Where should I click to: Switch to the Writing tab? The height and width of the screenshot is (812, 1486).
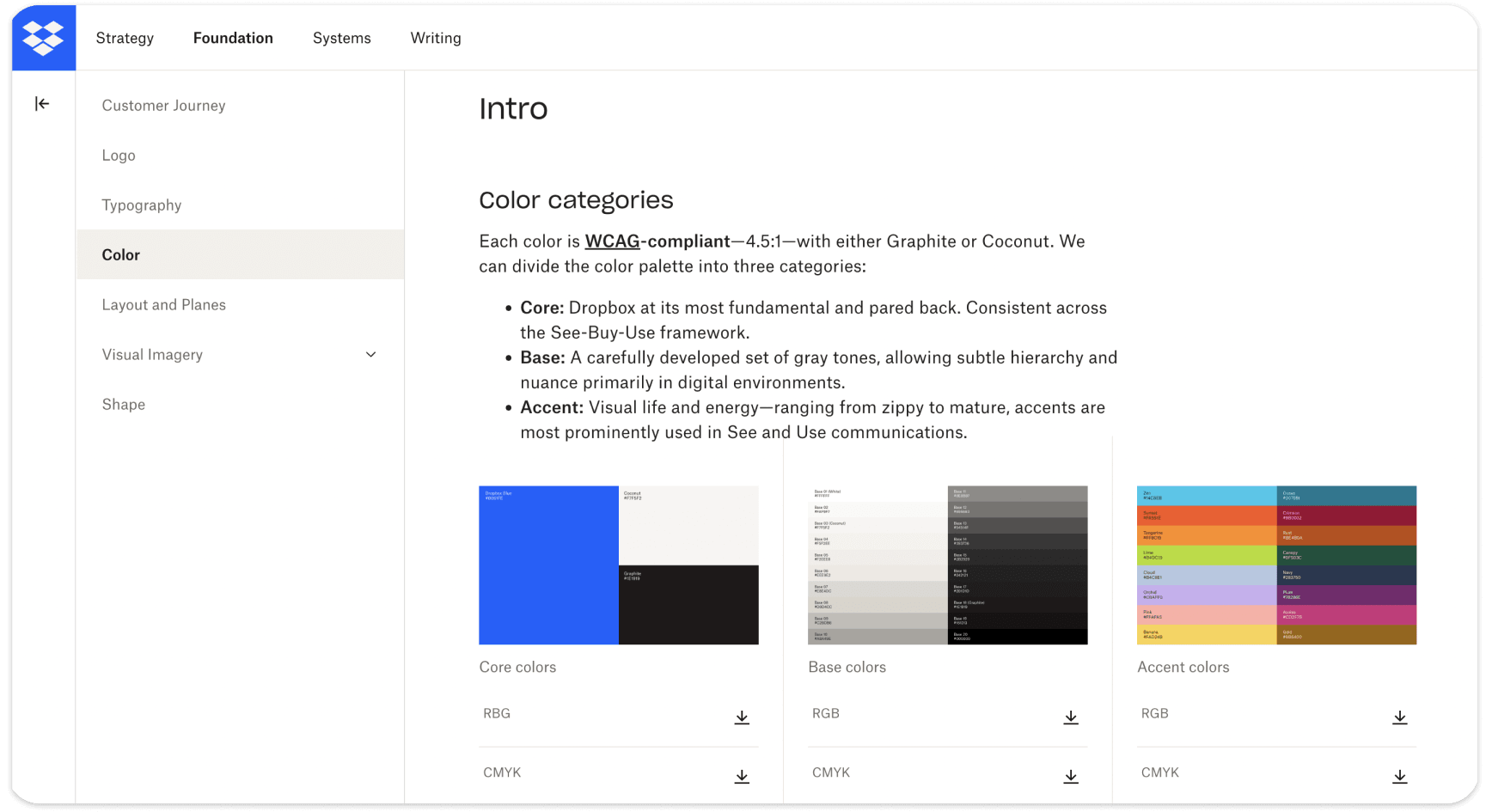[x=436, y=38]
